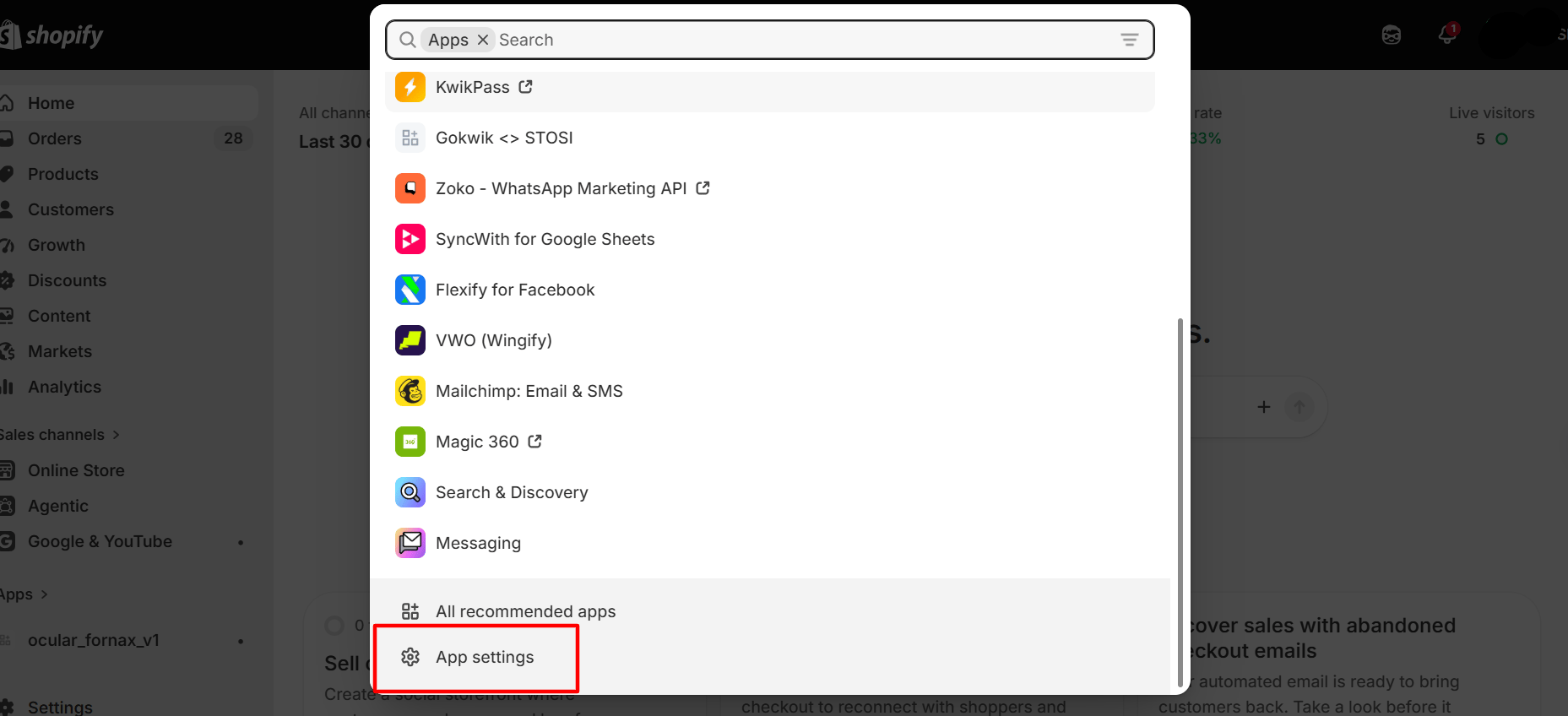
Task: Click the Magic 360 app icon
Action: pos(410,442)
